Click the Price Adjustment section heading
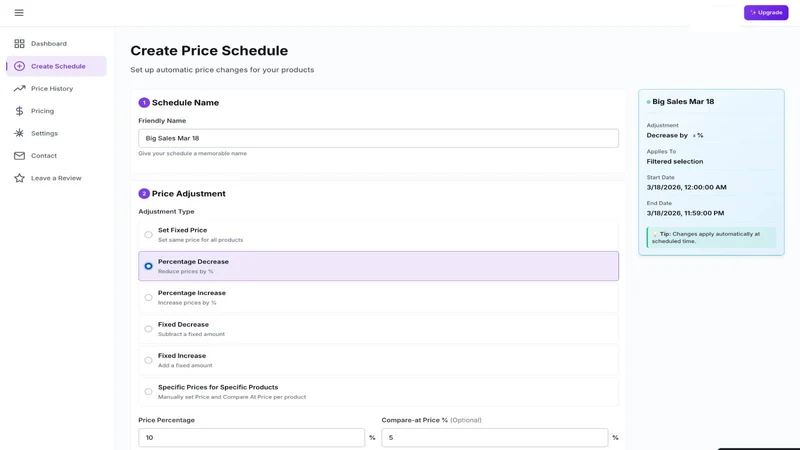This screenshot has width=800, height=450. click(x=189, y=194)
